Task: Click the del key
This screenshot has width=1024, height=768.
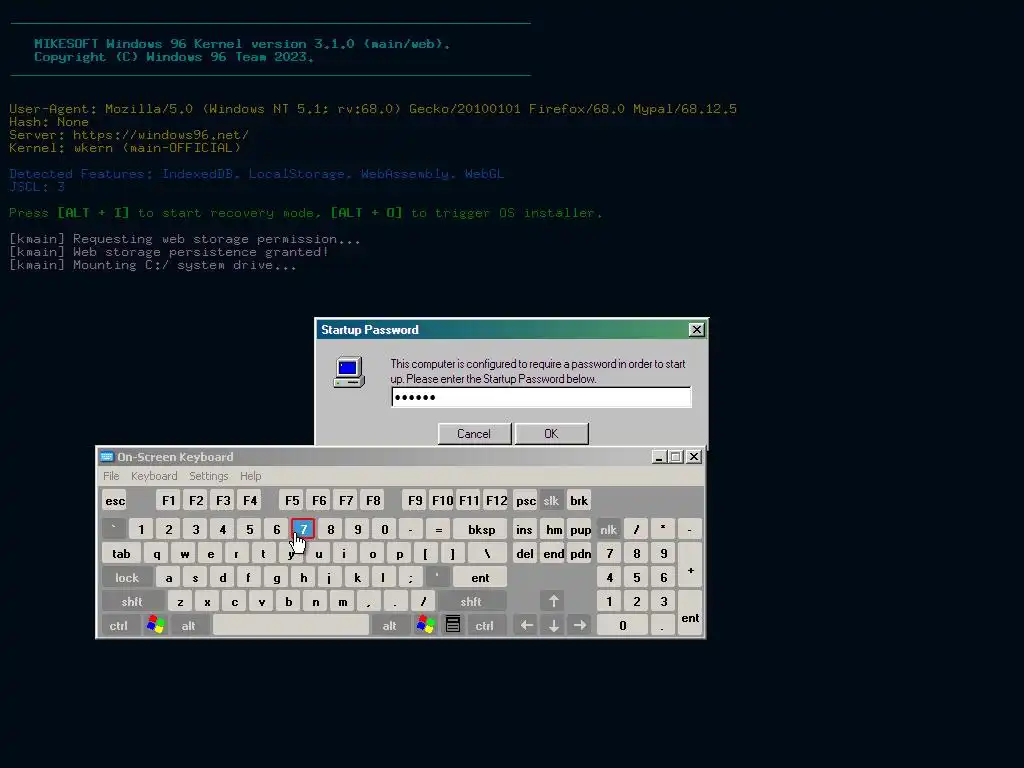Action: [525, 553]
